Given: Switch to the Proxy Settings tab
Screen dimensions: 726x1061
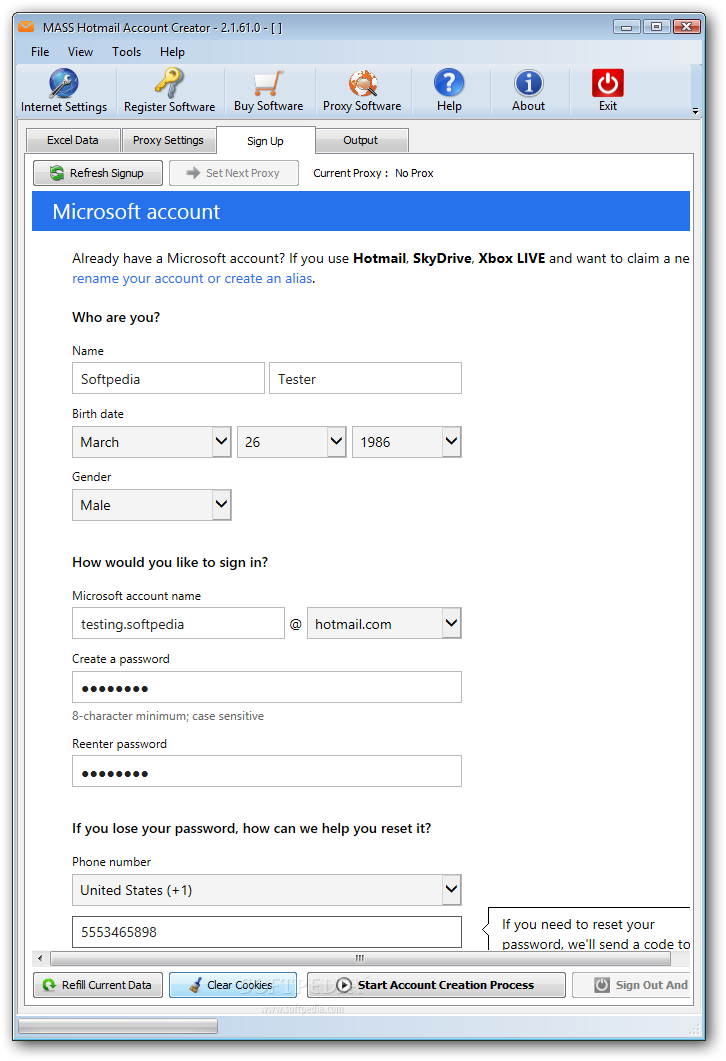Looking at the screenshot, I should click(x=168, y=140).
